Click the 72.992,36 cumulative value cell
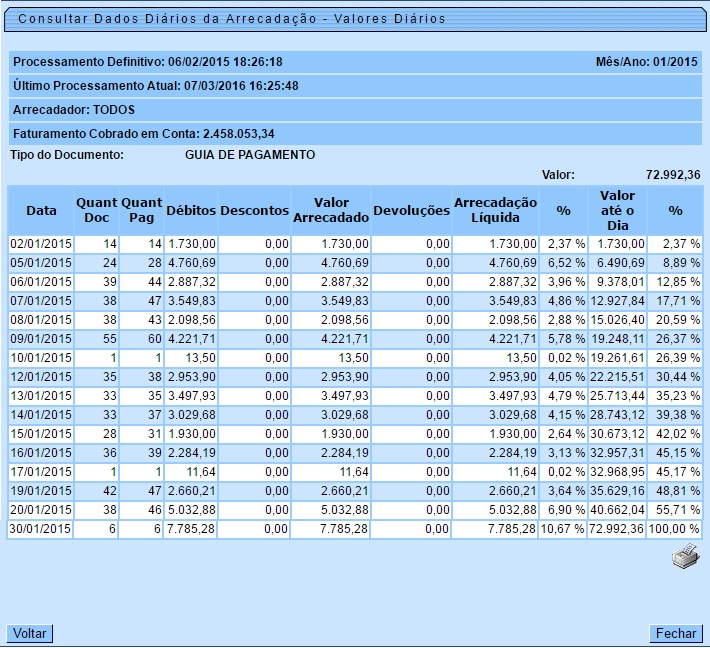The image size is (710, 648). click(616, 529)
